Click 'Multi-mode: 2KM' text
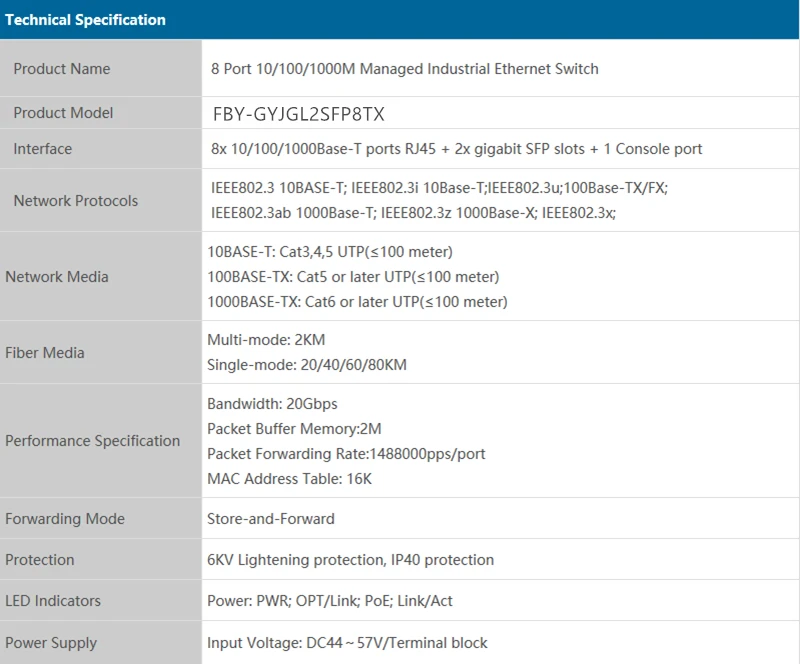The image size is (800, 664). (266, 340)
